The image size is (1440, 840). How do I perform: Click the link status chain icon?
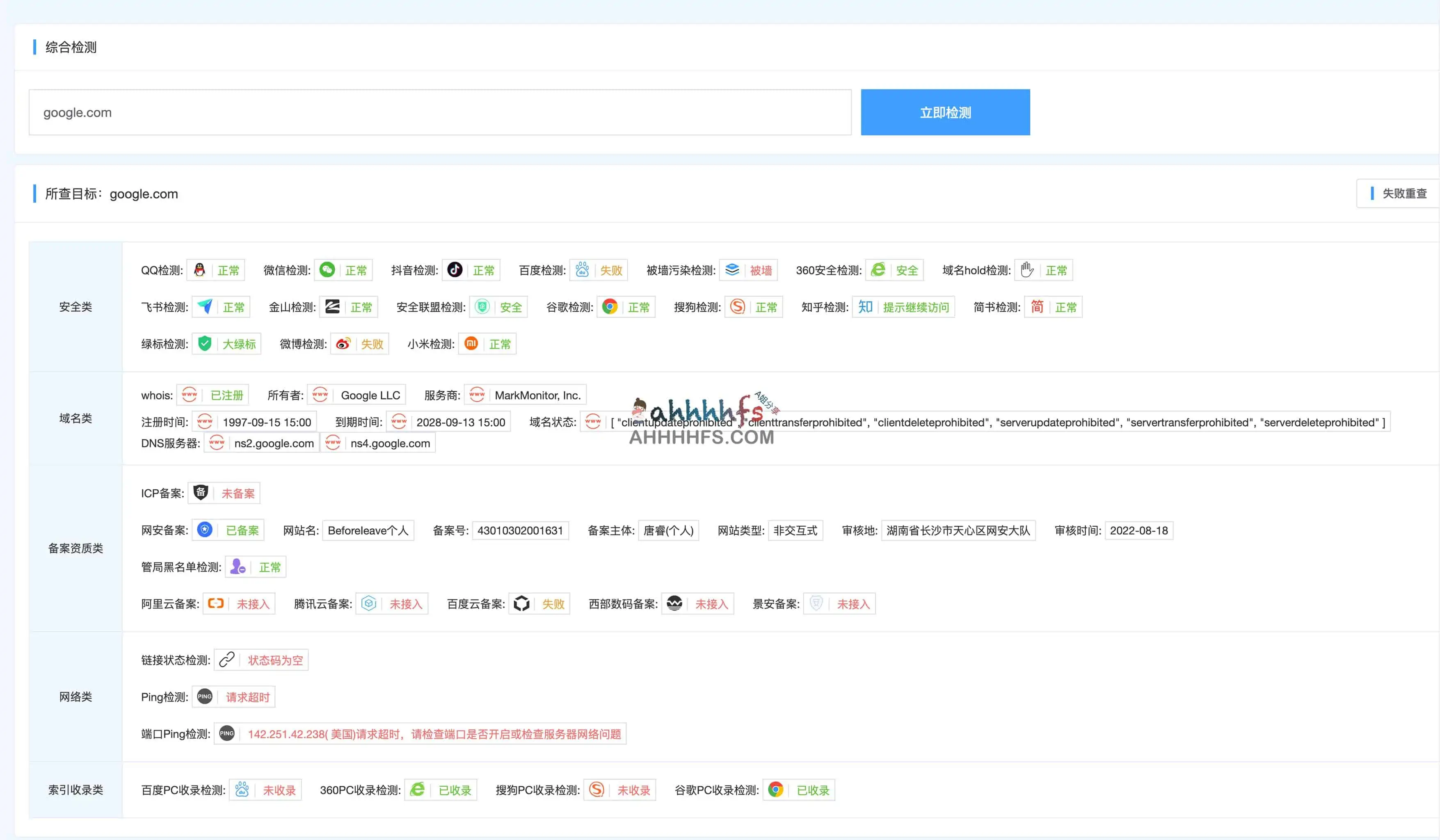[x=227, y=660]
